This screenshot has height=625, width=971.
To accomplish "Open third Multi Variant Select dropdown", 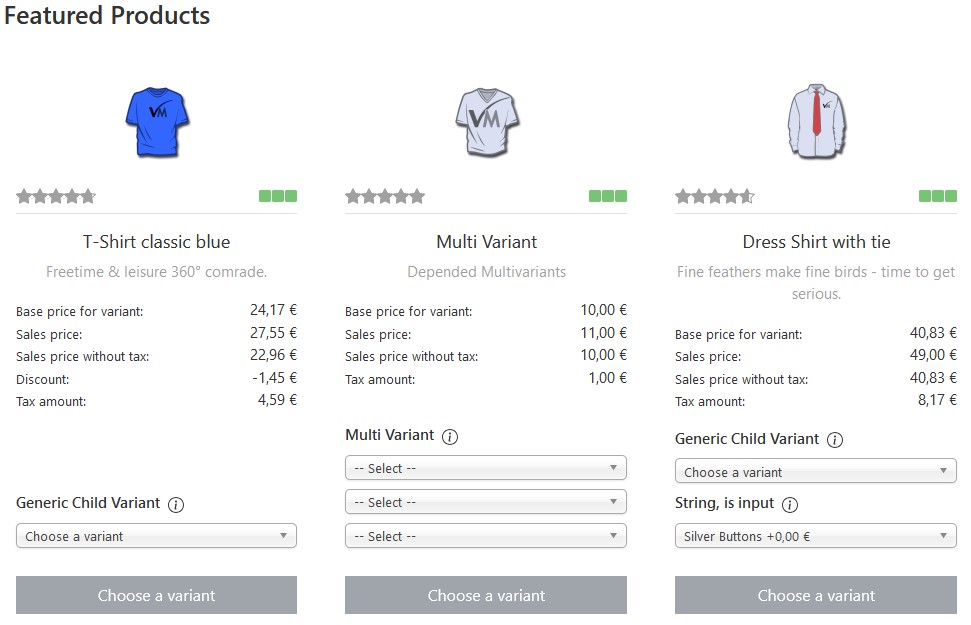I will pos(486,536).
